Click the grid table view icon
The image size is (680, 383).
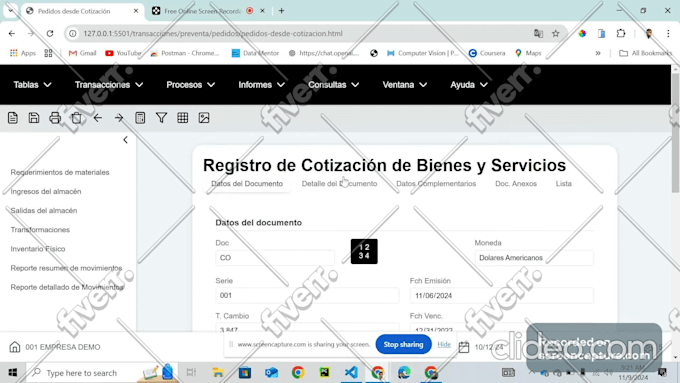(183, 118)
